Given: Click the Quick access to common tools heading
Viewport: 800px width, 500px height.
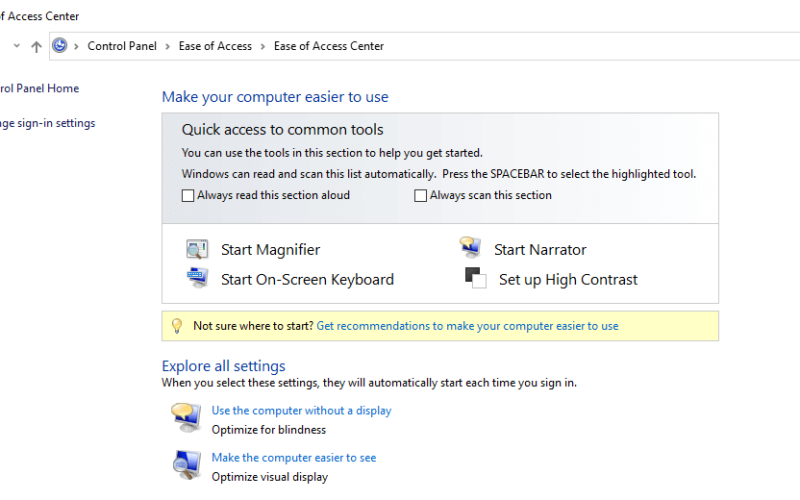Looking at the screenshot, I should 282,130.
